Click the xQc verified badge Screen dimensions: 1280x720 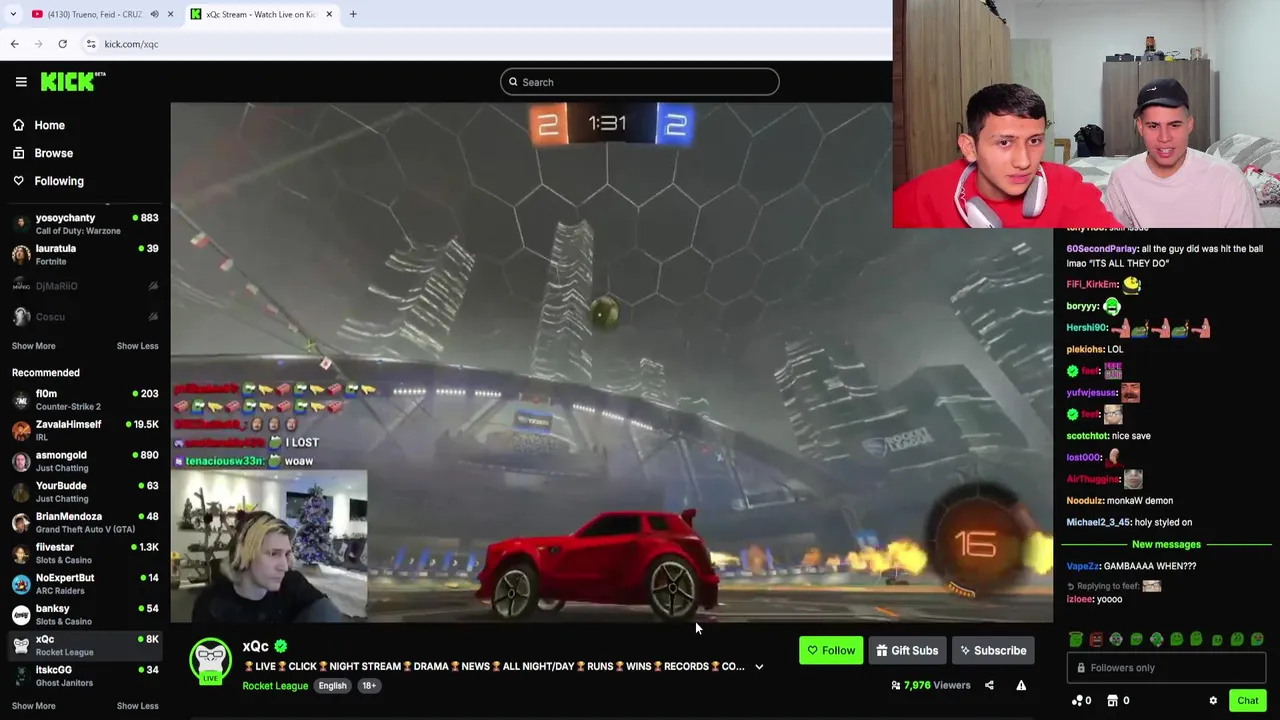point(281,647)
